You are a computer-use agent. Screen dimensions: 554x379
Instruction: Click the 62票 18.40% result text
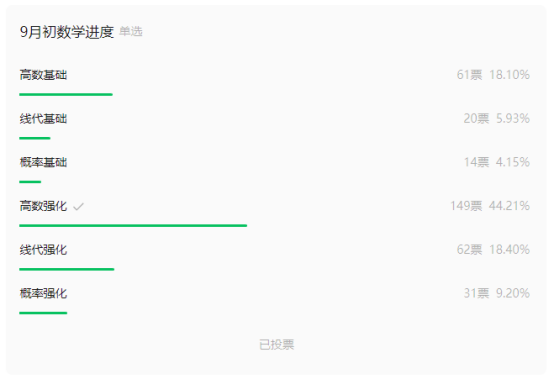click(493, 250)
